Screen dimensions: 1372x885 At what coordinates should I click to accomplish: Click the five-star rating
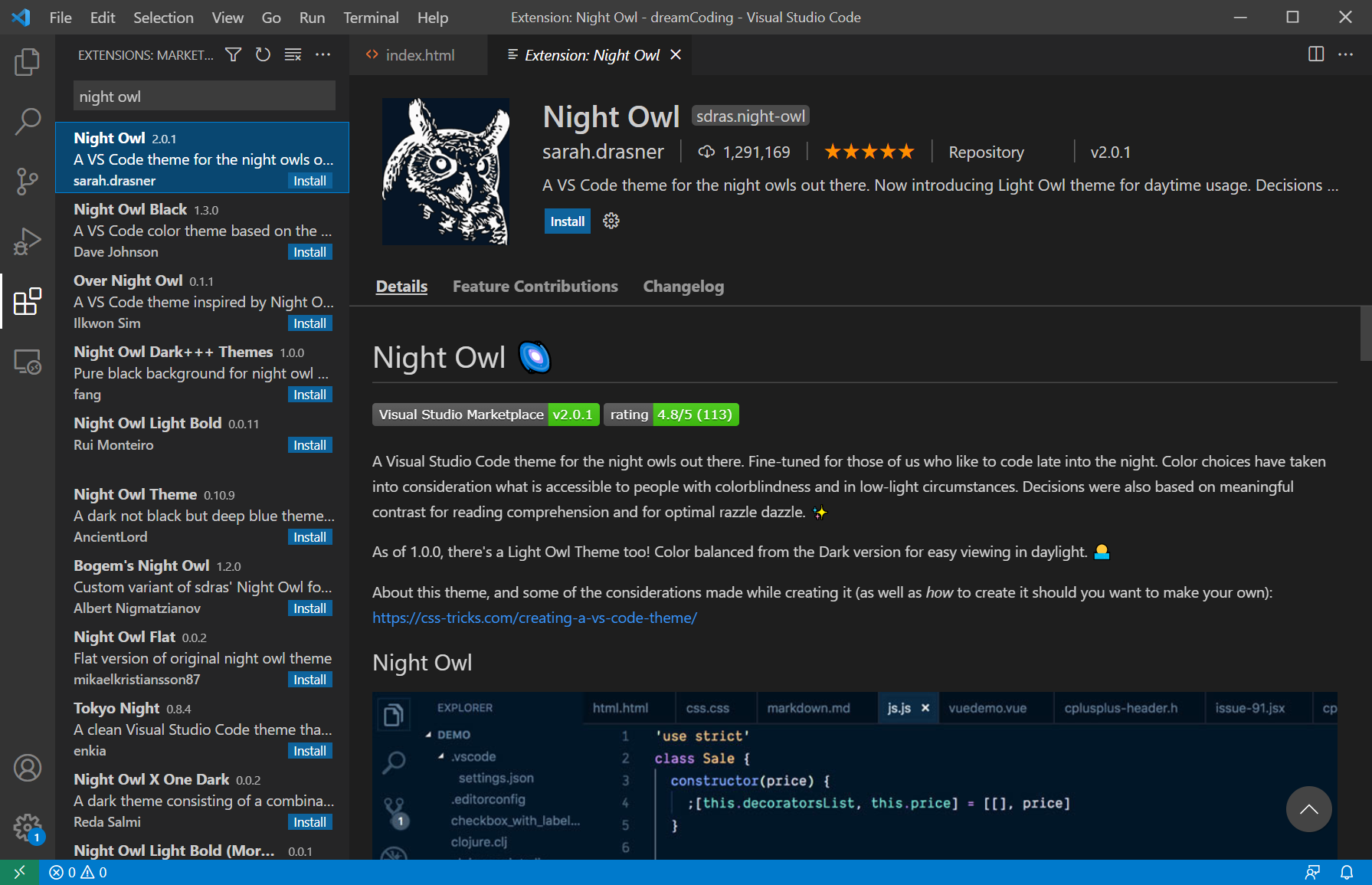pos(869,152)
